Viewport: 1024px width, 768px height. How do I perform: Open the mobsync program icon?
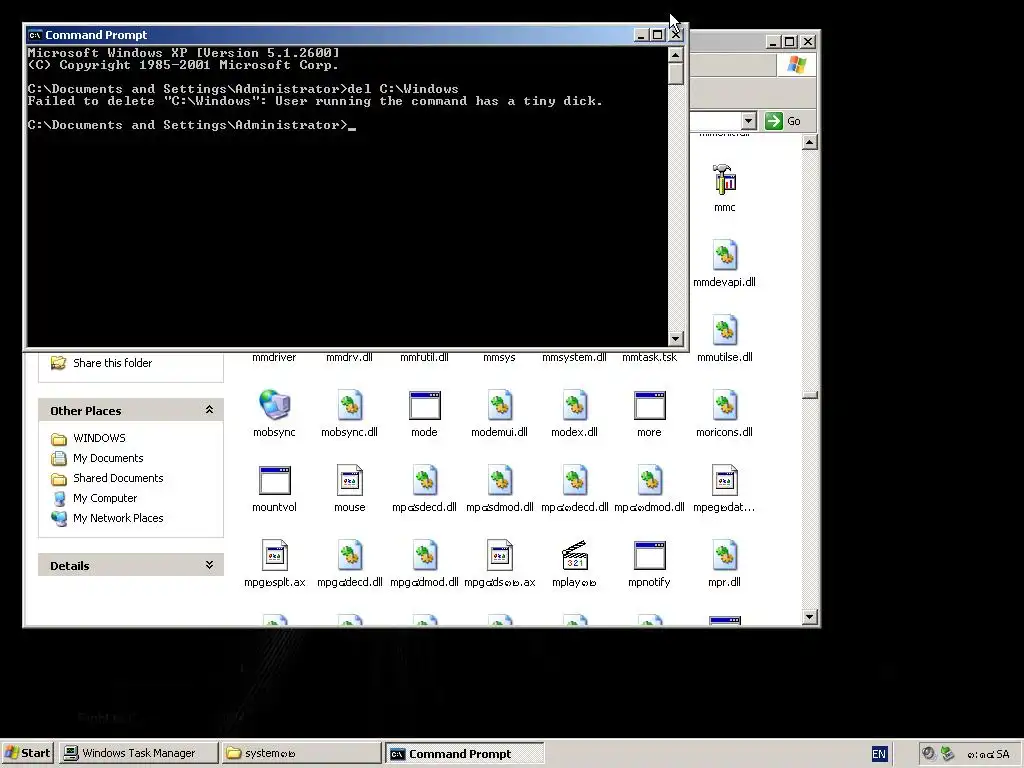click(274, 405)
